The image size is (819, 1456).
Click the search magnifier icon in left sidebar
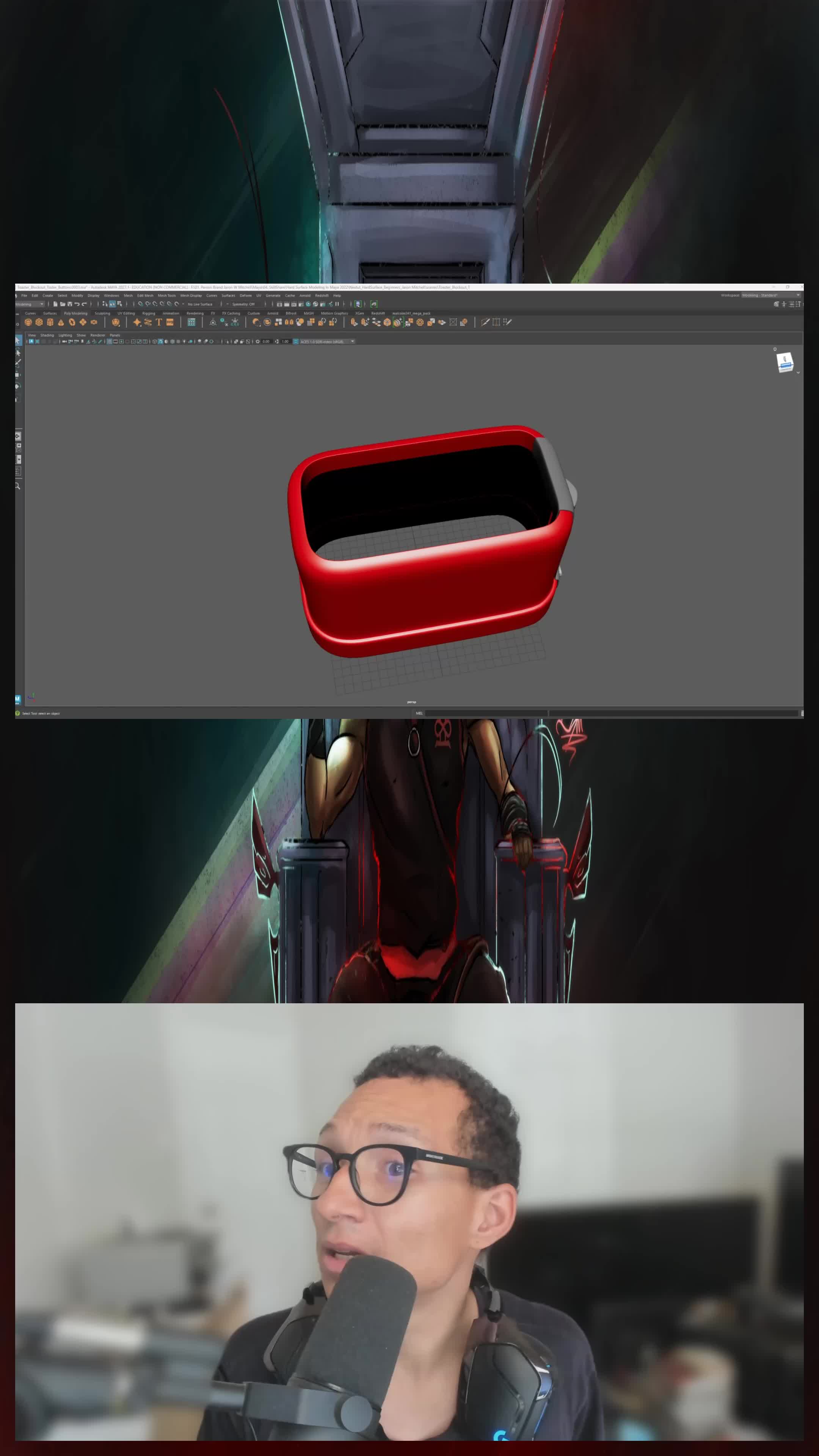pos(18,486)
